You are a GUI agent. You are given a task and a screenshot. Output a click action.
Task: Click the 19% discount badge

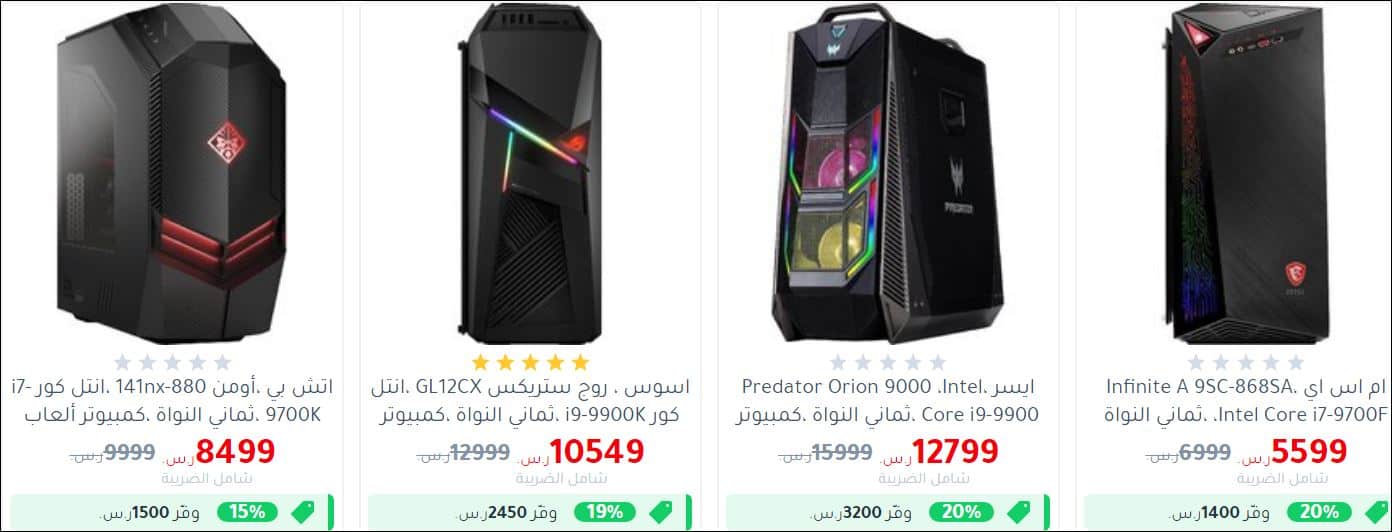[x=605, y=512]
